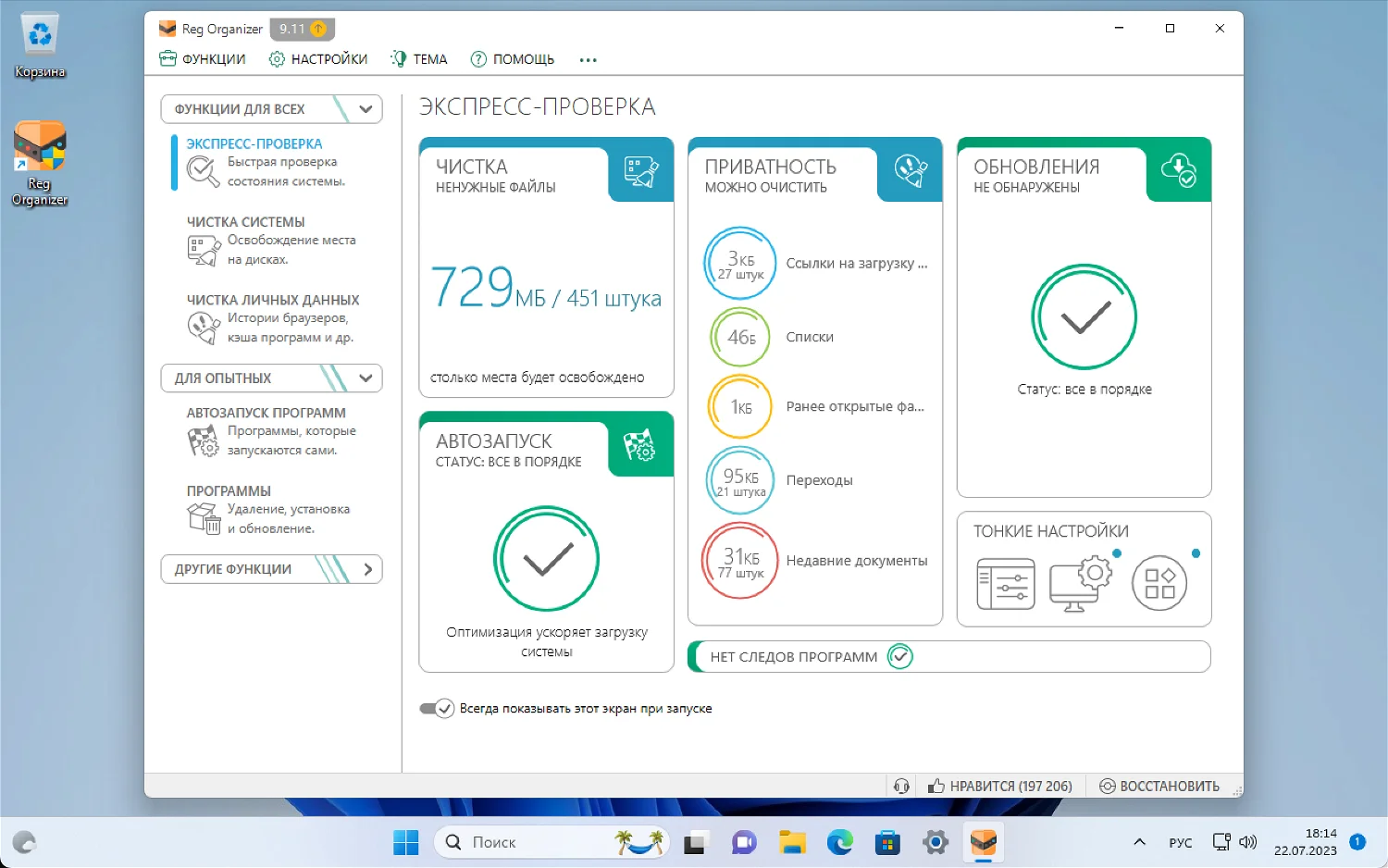Click the headset support icon in status bar

tap(901, 786)
